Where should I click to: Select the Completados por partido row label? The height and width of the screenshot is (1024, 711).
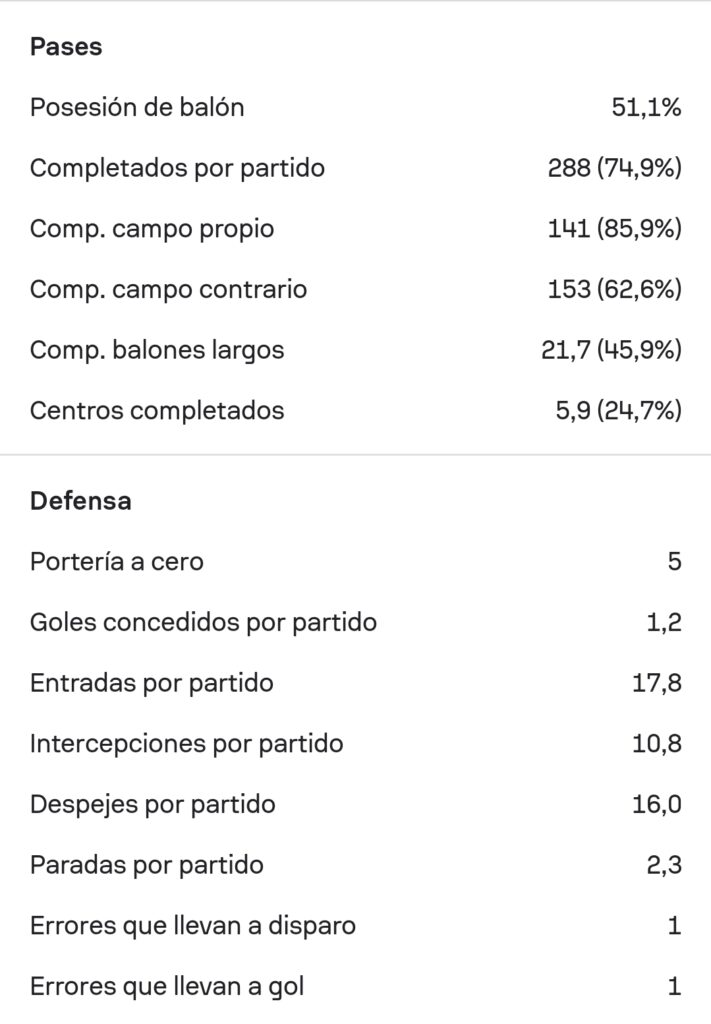click(x=177, y=168)
